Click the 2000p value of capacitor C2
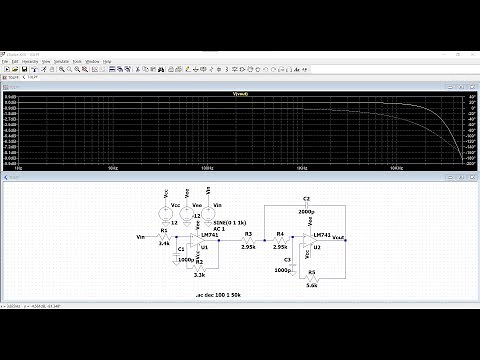Image resolution: width=480 pixels, height=360 pixels. tap(307, 212)
